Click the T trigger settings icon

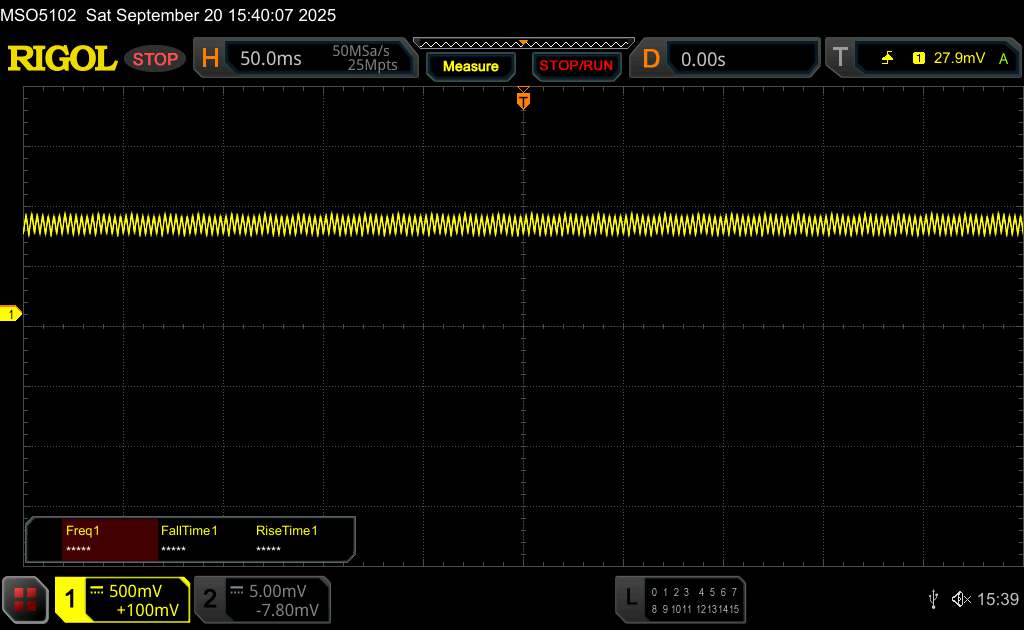[840, 59]
